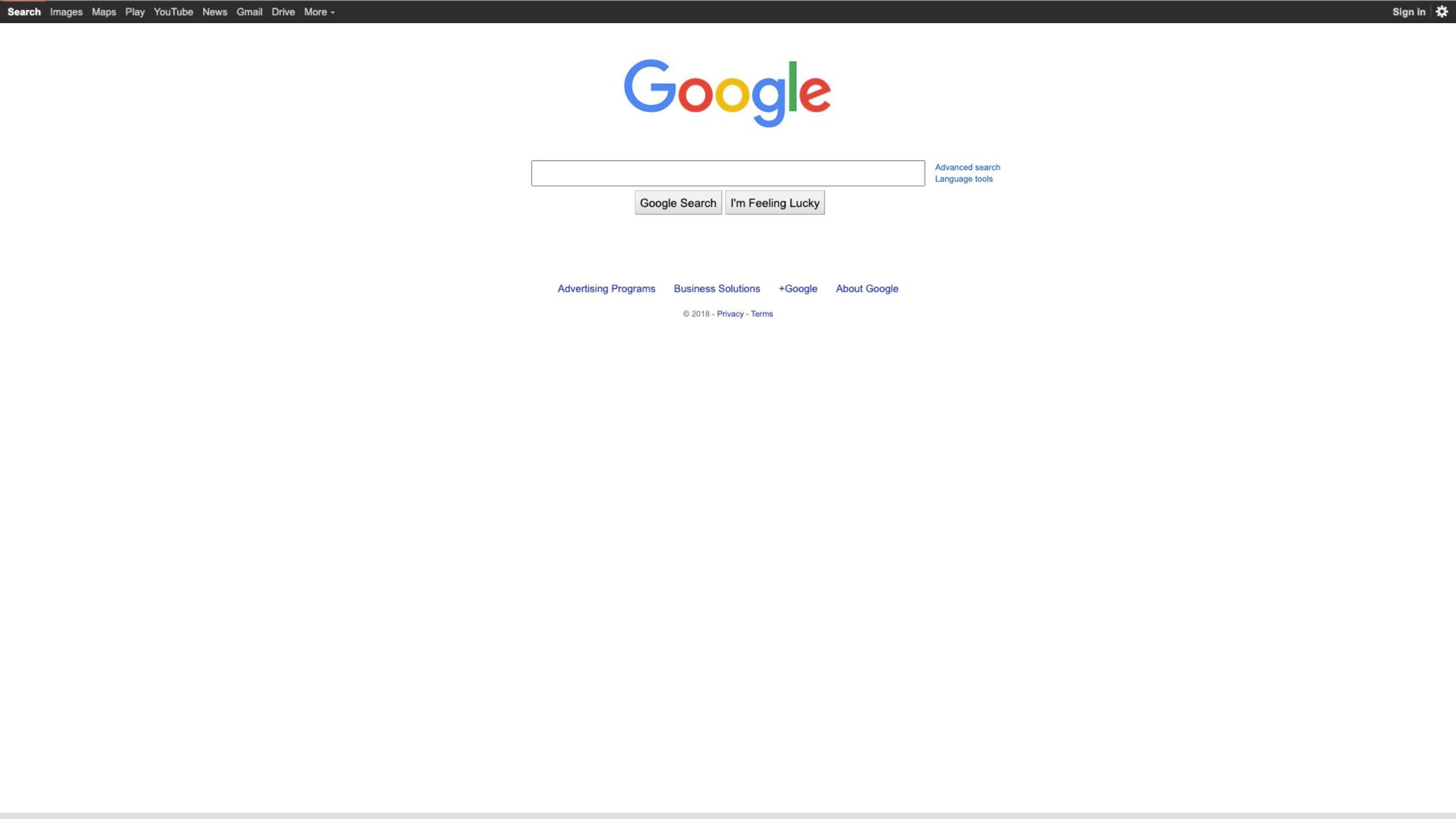
Task: Open News from the top bar
Action: [x=214, y=12]
